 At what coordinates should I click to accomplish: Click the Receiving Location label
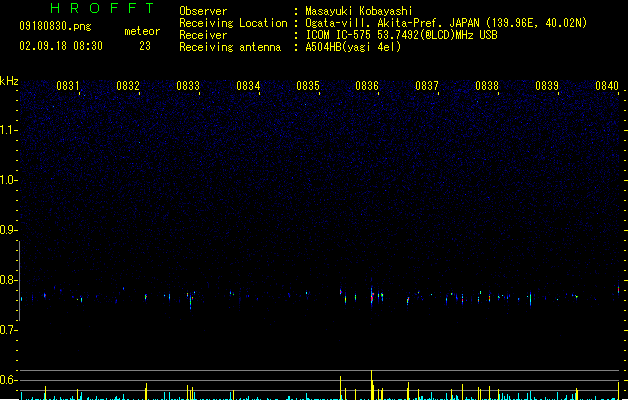(233, 23)
